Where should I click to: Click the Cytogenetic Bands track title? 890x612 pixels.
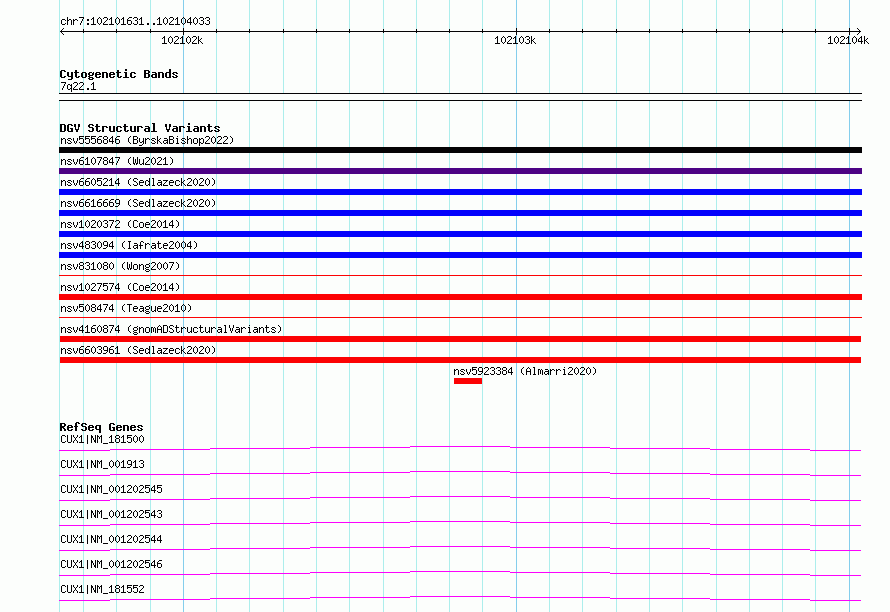119,74
